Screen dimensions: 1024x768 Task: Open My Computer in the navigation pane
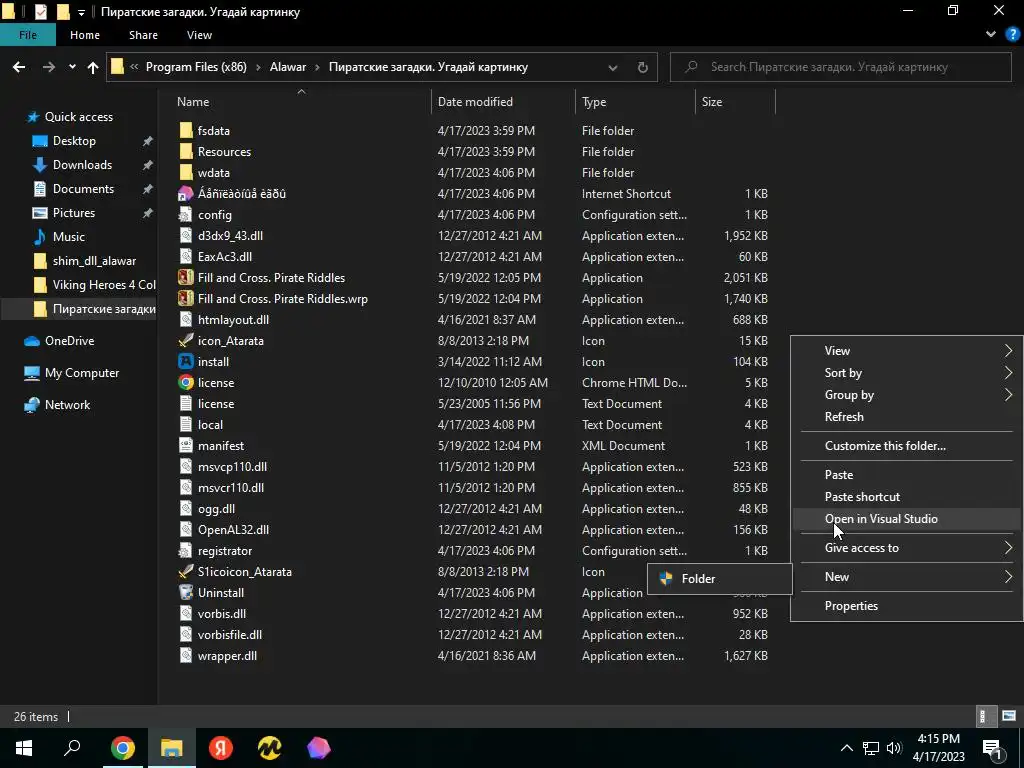click(82, 373)
